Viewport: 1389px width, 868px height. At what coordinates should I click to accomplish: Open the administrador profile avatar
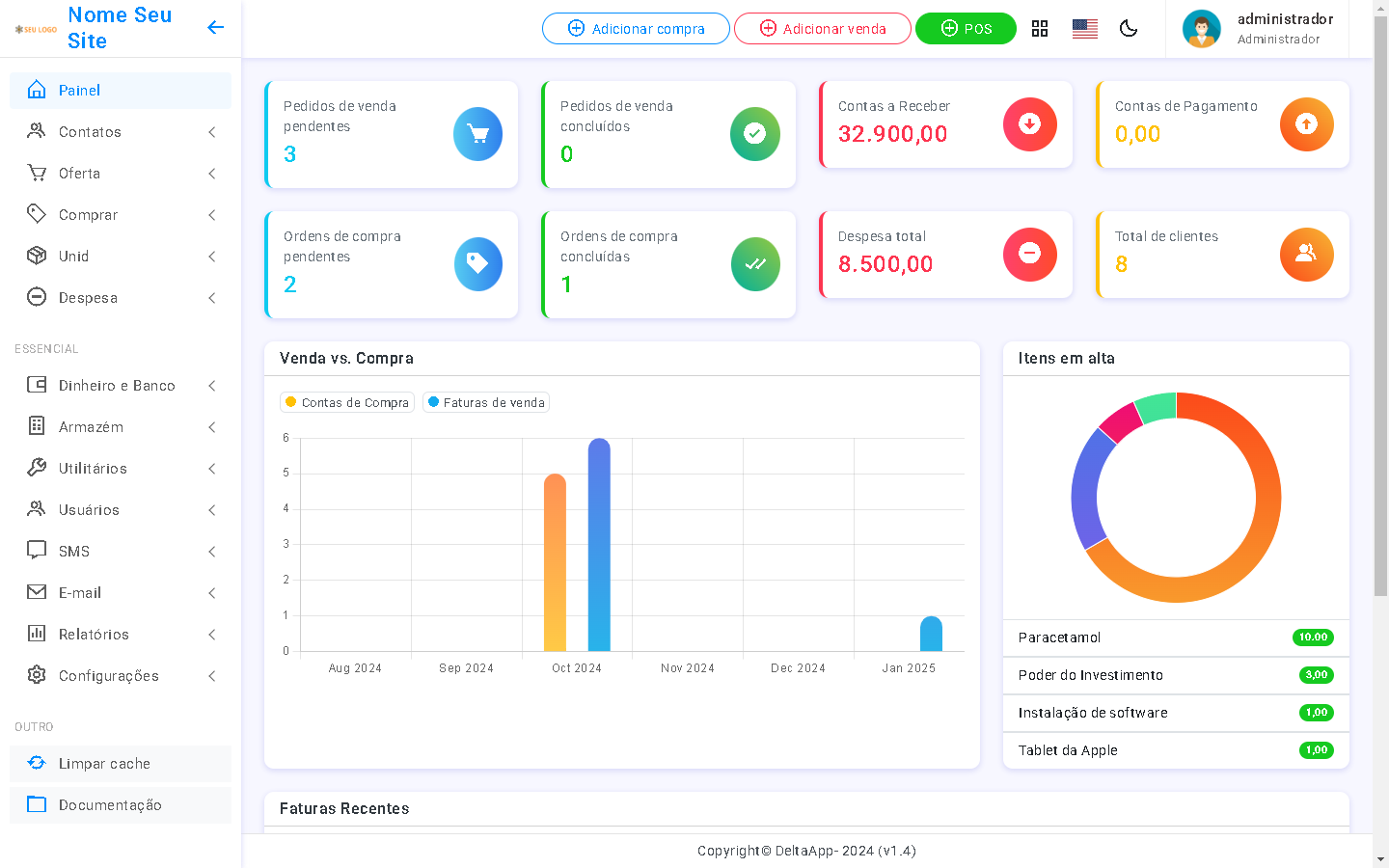tap(1201, 29)
